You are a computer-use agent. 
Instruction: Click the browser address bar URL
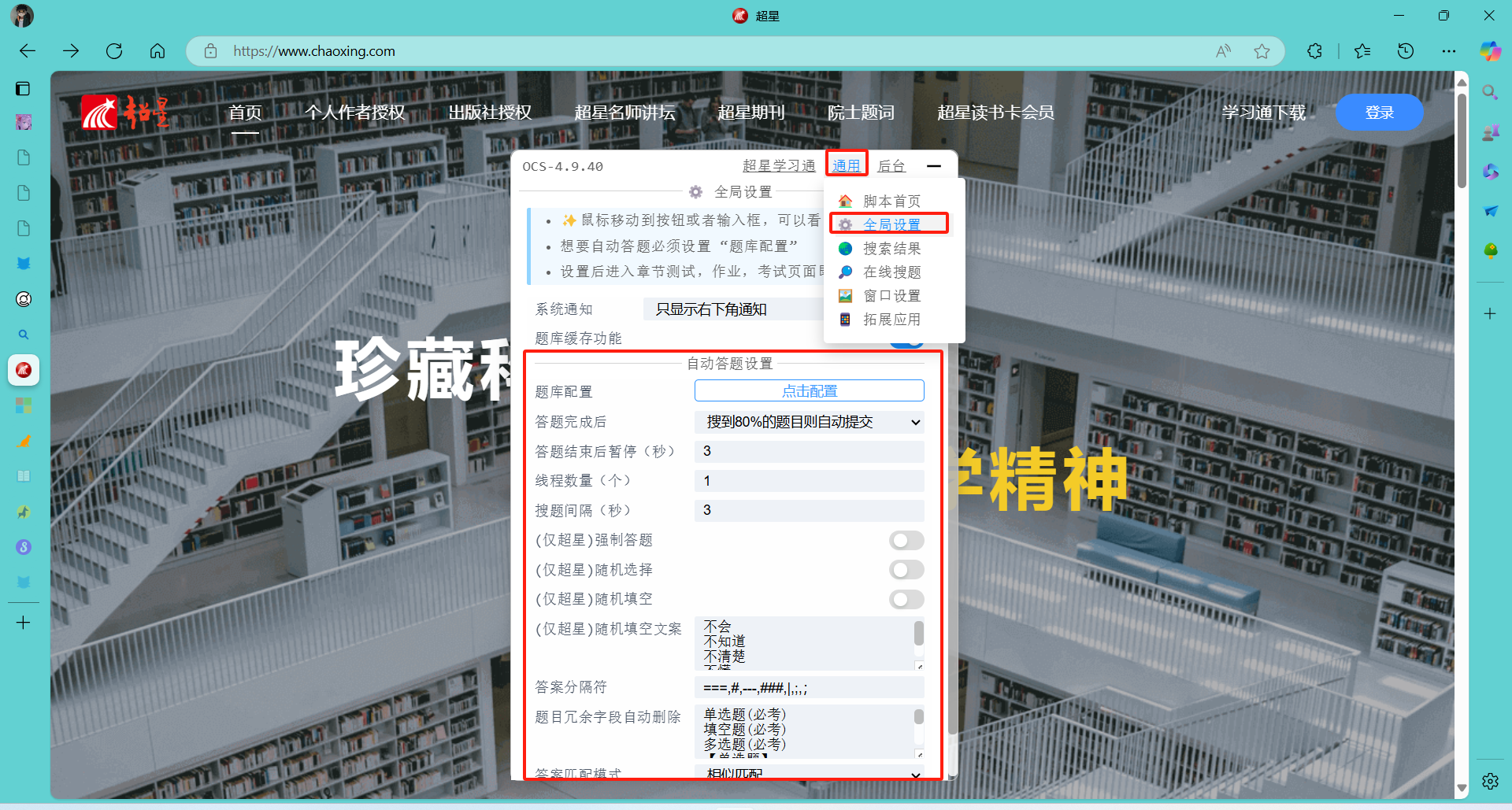tap(314, 51)
